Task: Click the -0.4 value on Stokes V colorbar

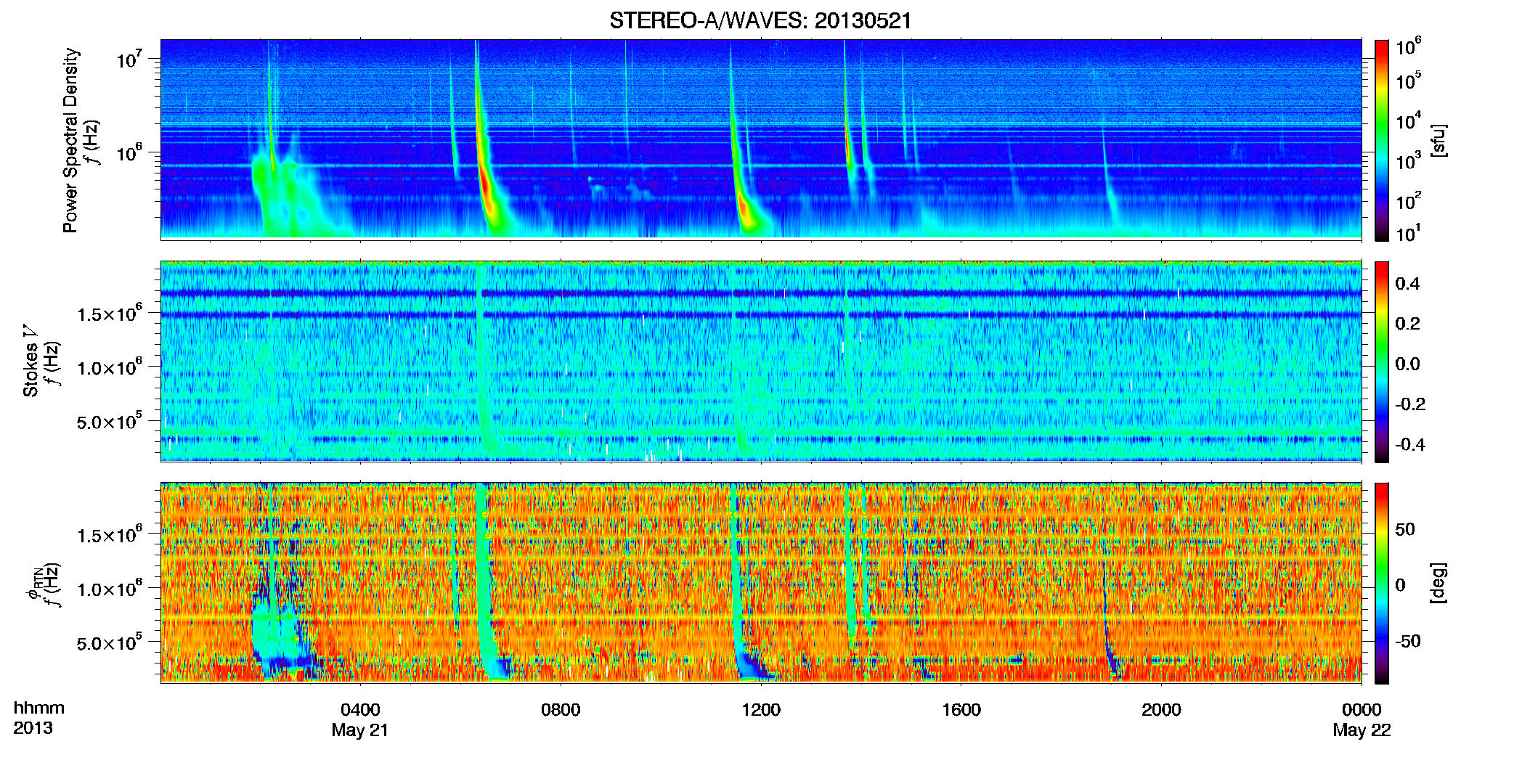Action: pos(1410,444)
